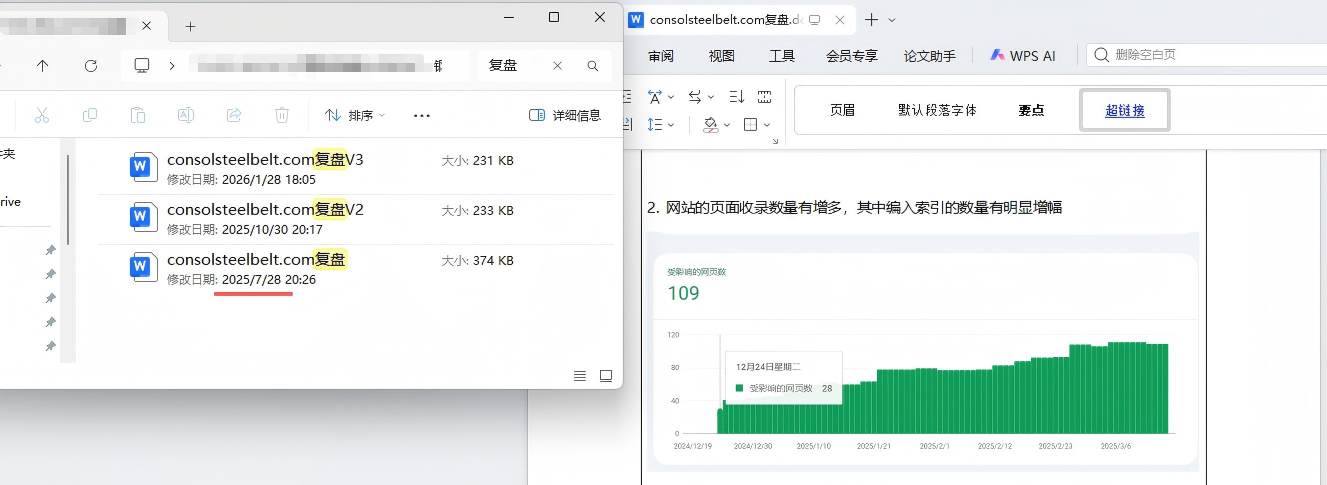Click the Paste icon in Explorer toolbar
The image size is (1327, 485).
(x=138, y=115)
